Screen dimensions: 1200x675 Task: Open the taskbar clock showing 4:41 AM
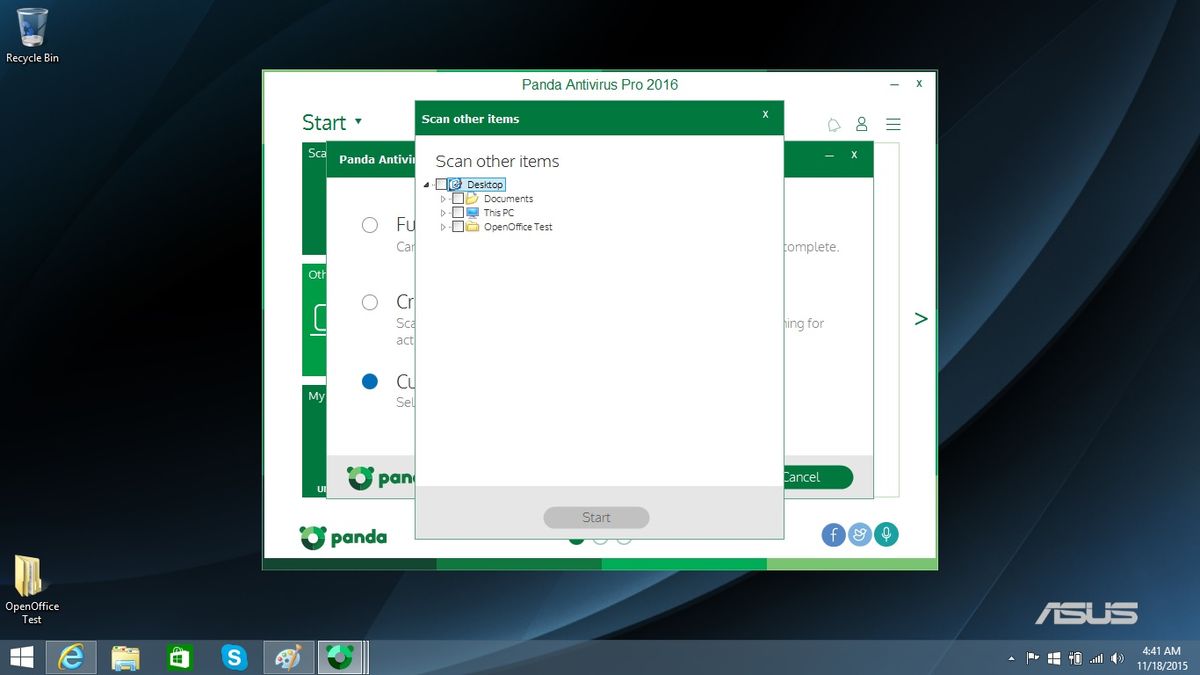[x=1160, y=658]
